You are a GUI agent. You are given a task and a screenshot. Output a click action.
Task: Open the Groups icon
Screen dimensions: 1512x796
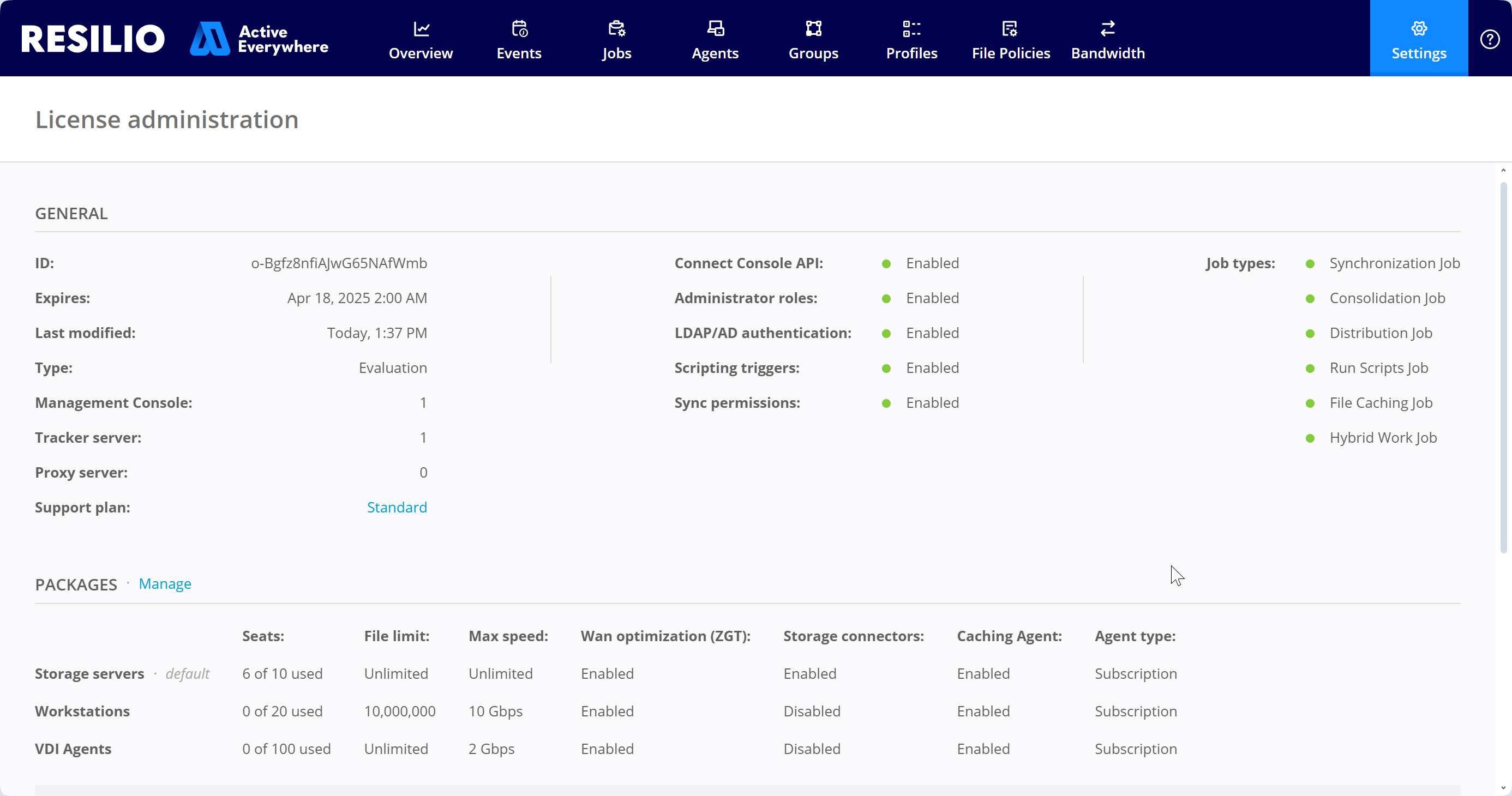coord(813,28)
